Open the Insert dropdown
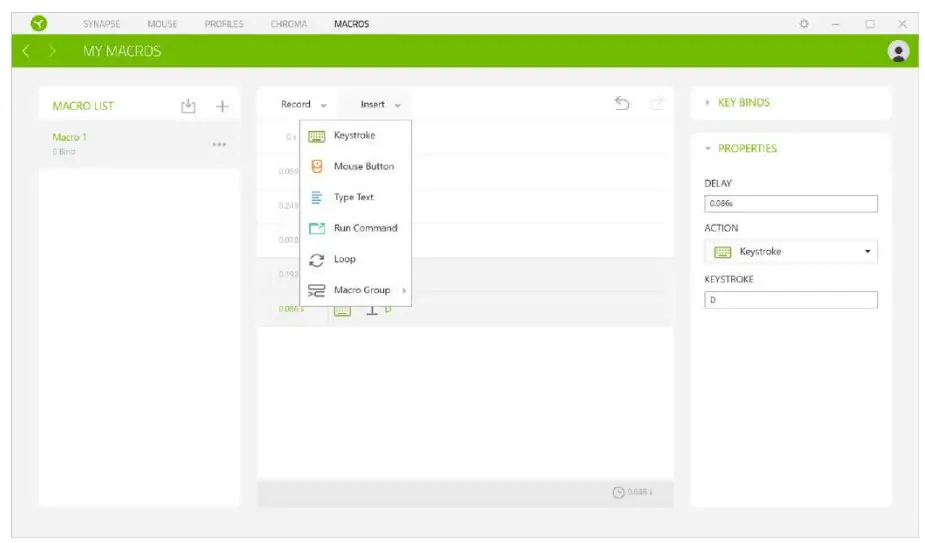The height and width of the screenshot is (543, 925). coord(381,104)
